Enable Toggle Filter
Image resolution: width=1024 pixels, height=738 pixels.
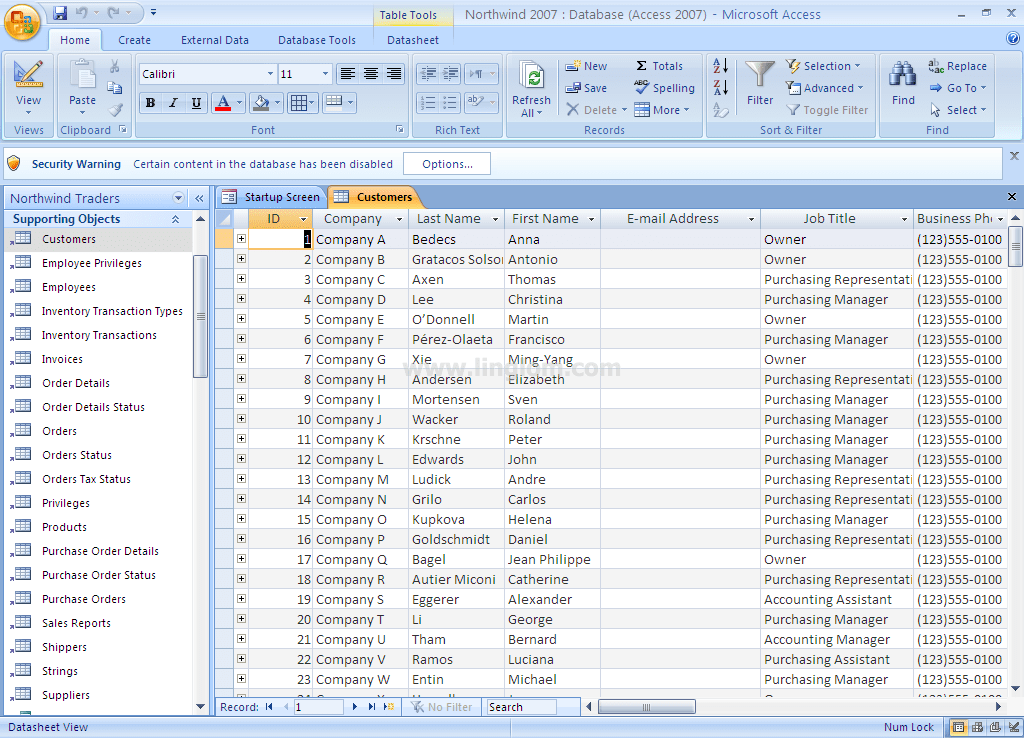click(827, 110)
